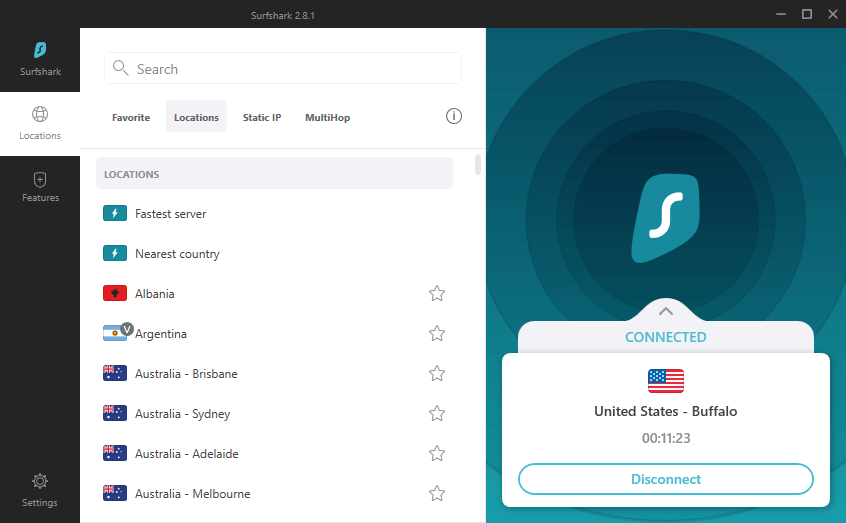
Task: Star Australia - Sydney as favorite
Action: [x=437, y=413]
